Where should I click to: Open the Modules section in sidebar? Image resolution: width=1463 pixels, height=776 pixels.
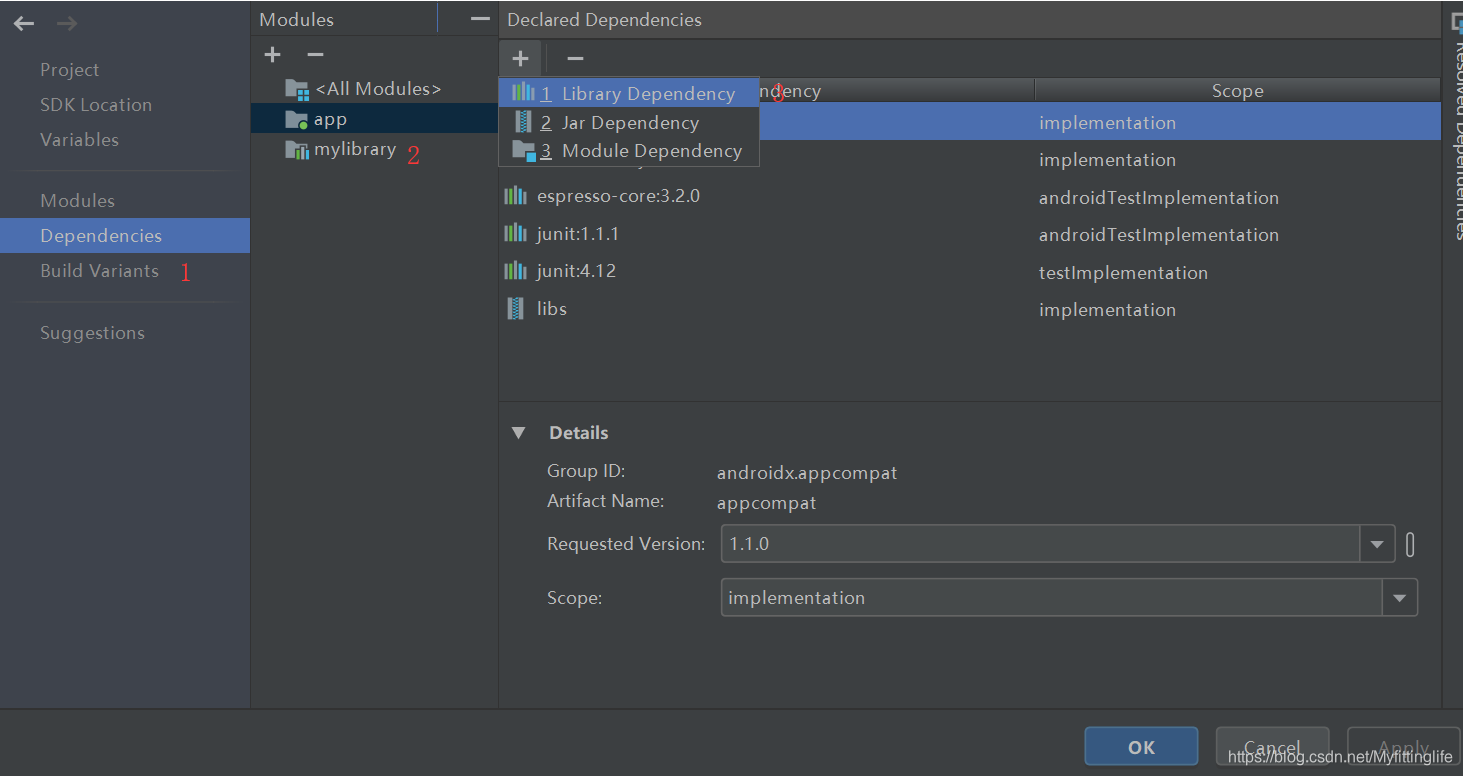click(x=77, y=201)
